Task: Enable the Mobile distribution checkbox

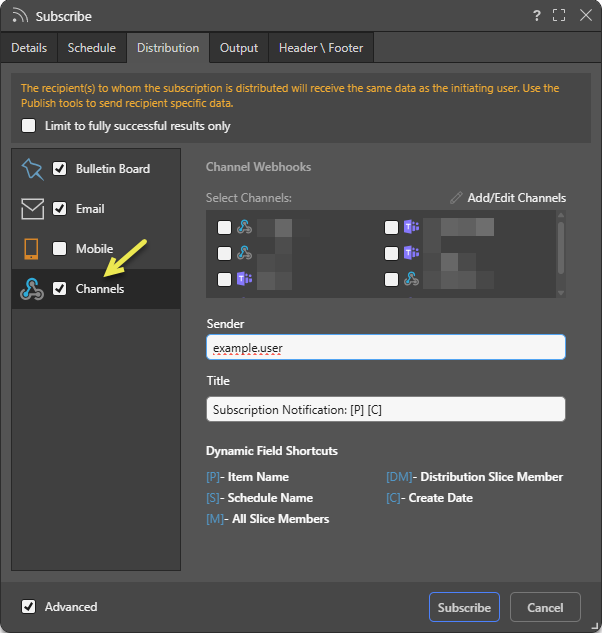Action: click(60, 249)
